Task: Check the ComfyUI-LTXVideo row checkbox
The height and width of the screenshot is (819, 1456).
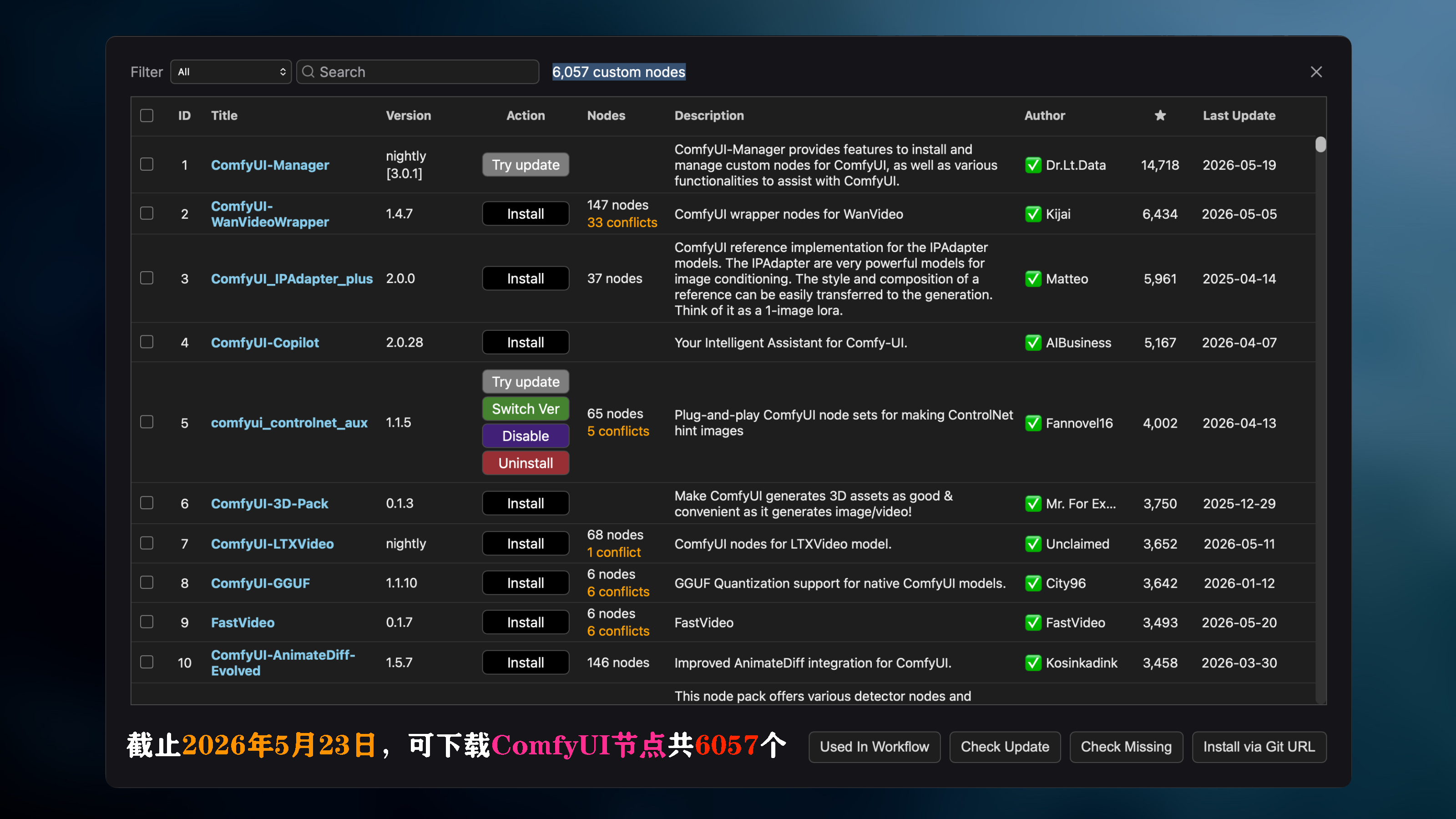Action: point(147,543)
